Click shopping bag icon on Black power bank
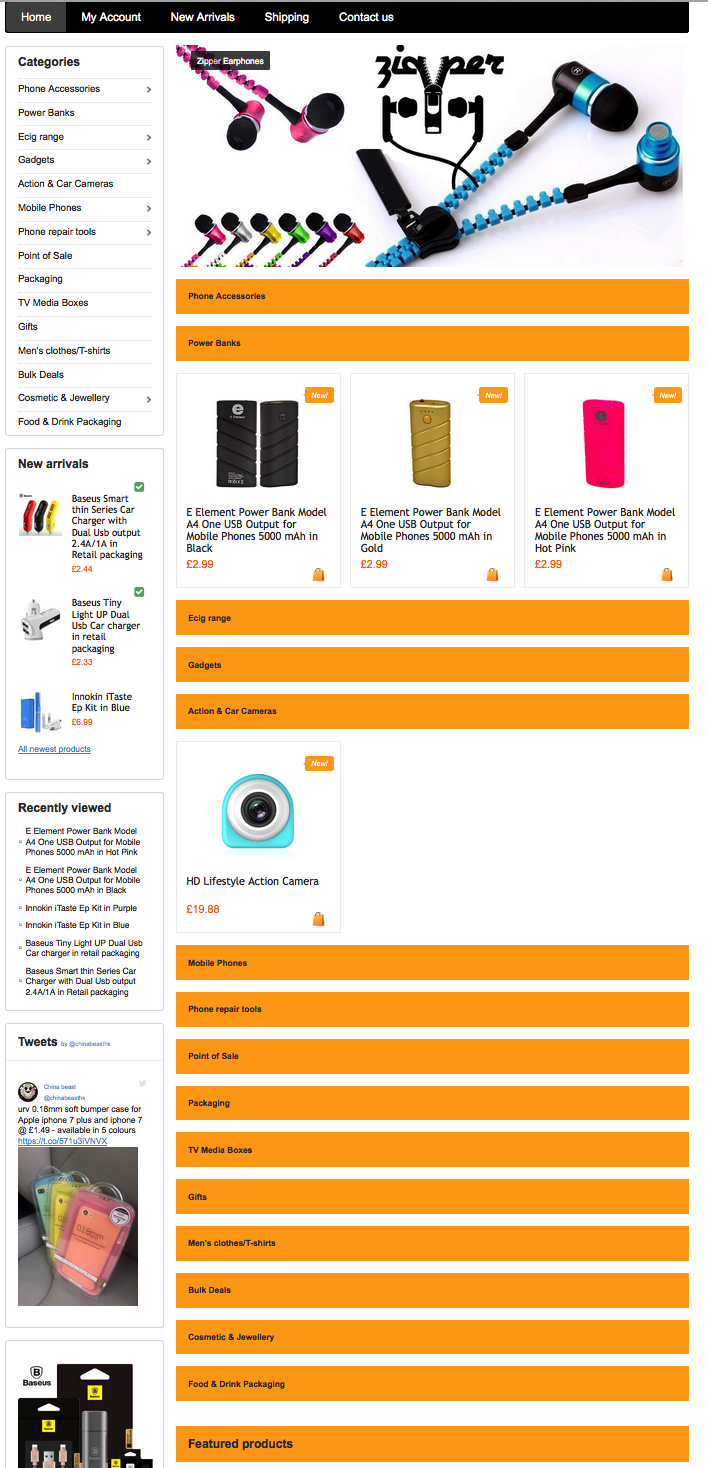 (x=318, y=575)
